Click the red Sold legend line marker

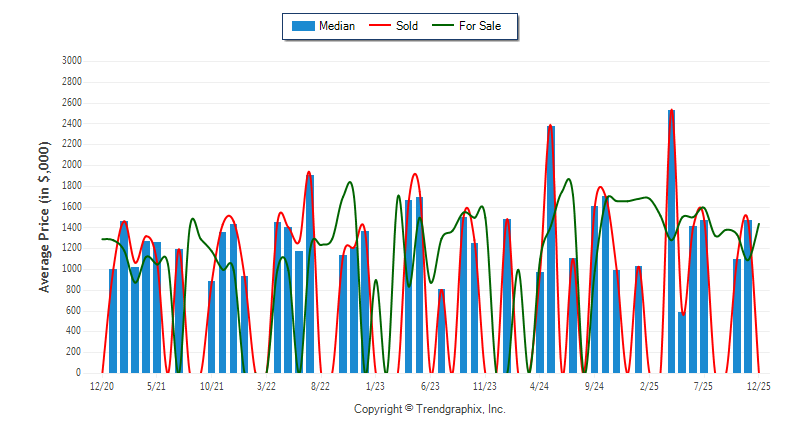pyautogui.click(x=382, y=26)
